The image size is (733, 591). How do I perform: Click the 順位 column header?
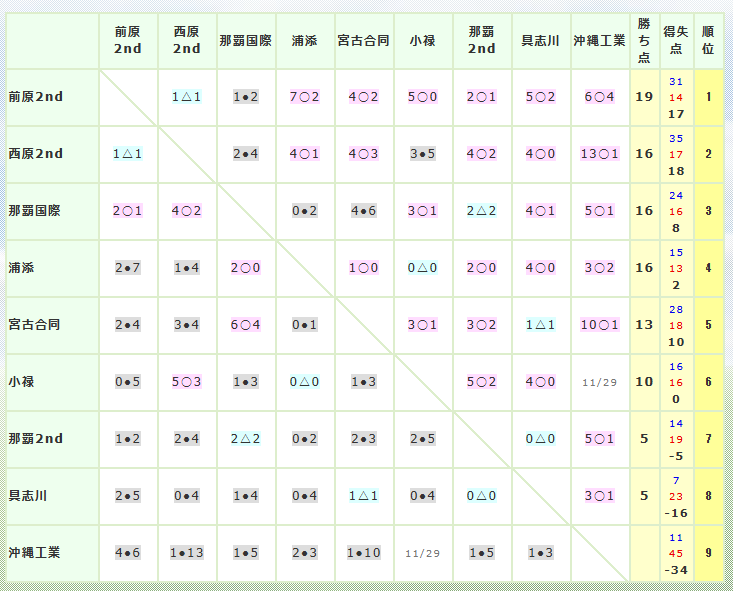point(708,41)
